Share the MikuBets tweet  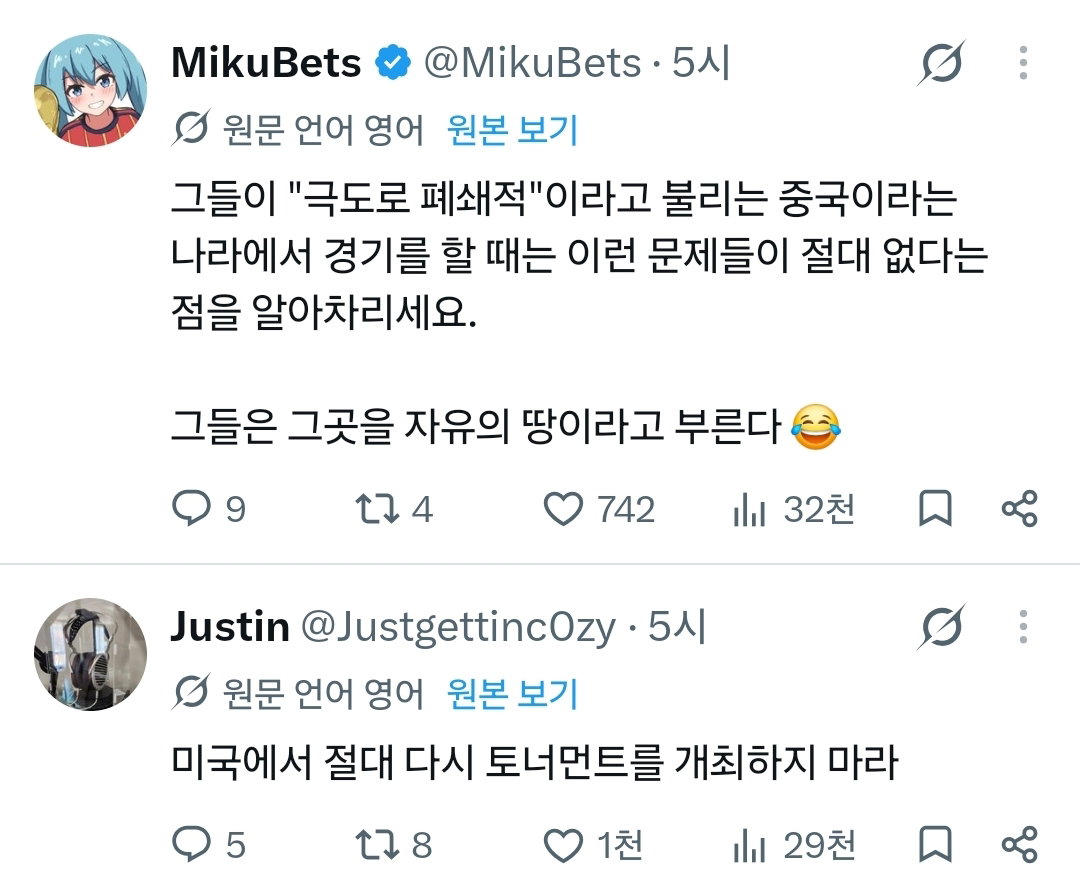1019,508
